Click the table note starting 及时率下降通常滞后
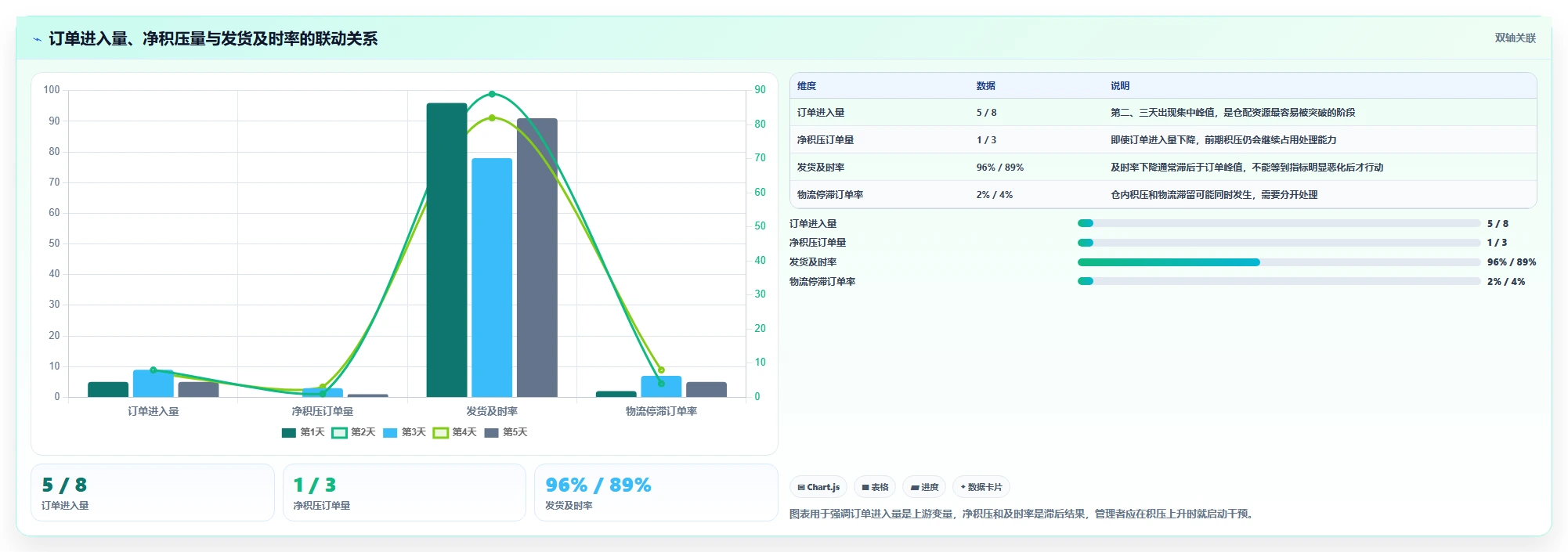This screenshot has width=1568, height=552. click(x=1247, y=168)
